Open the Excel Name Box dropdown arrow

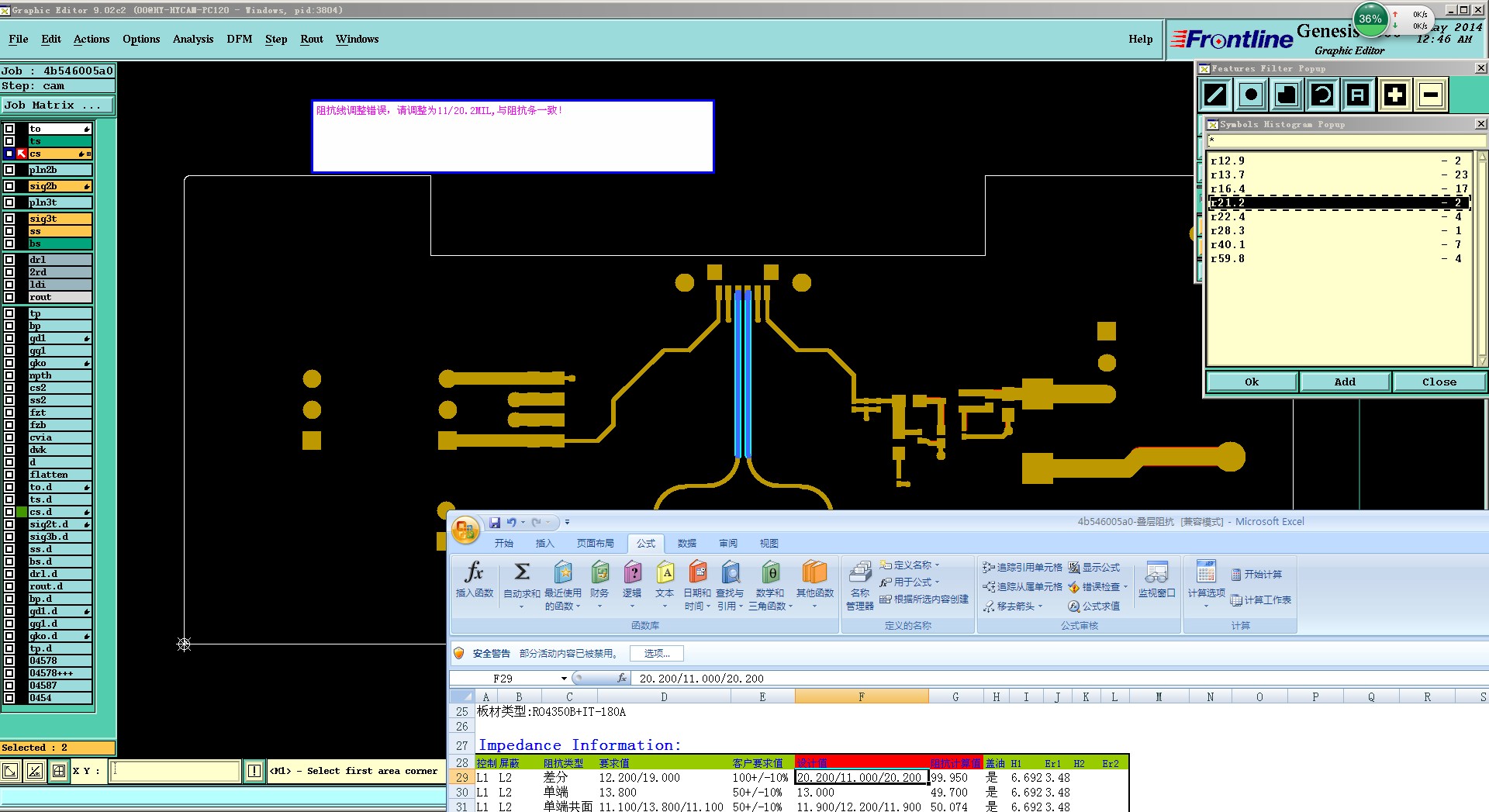point(564,679)
